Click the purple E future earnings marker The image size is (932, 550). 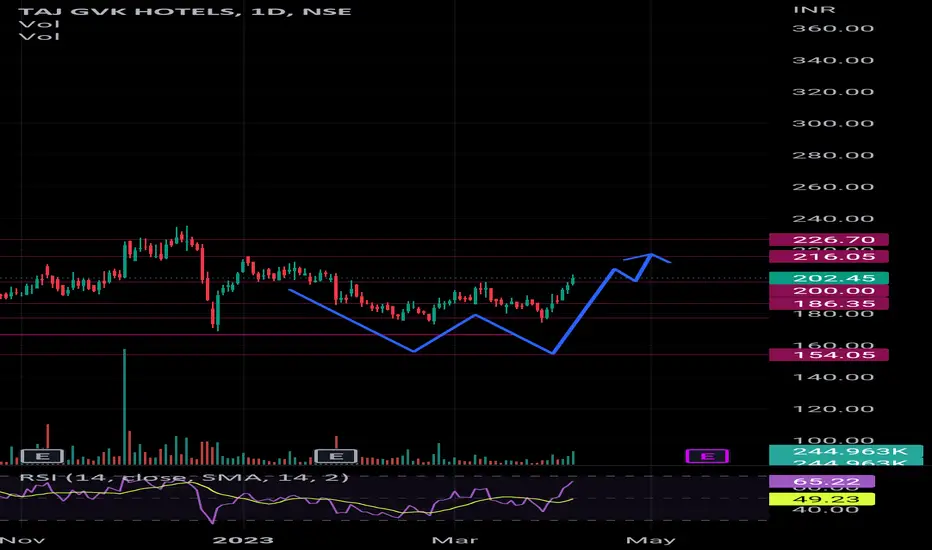707,456
